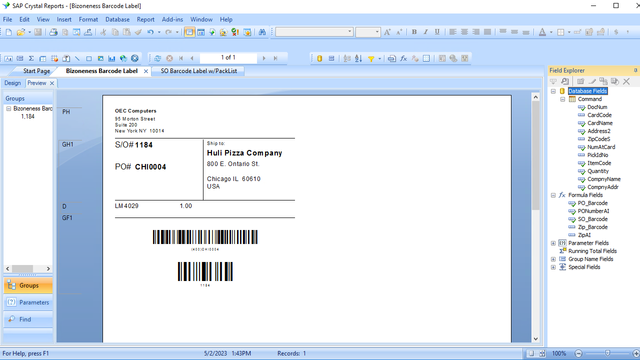Toggle Italic formatting

426,32
